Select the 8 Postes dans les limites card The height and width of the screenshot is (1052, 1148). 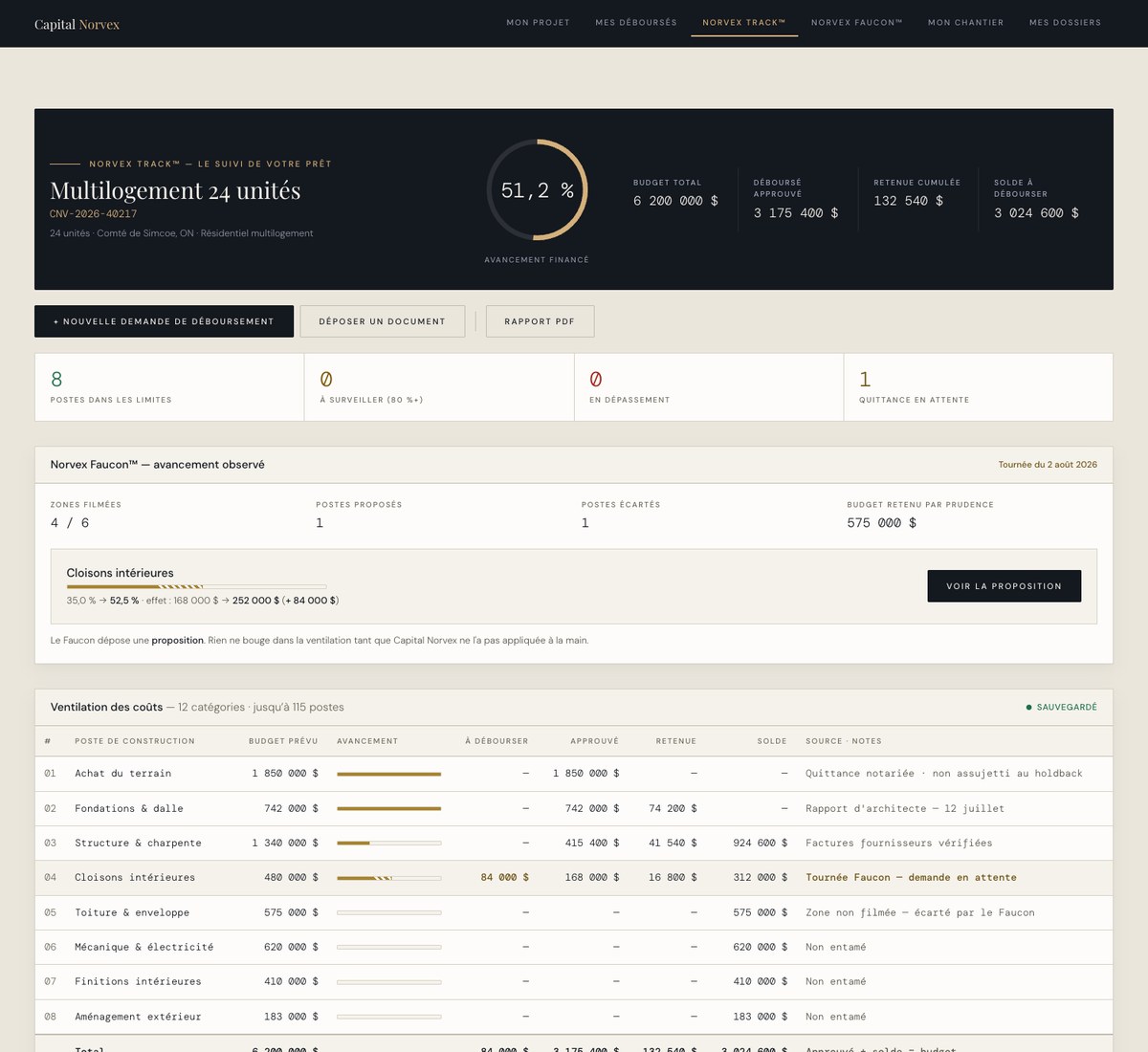tap(169, 387)
